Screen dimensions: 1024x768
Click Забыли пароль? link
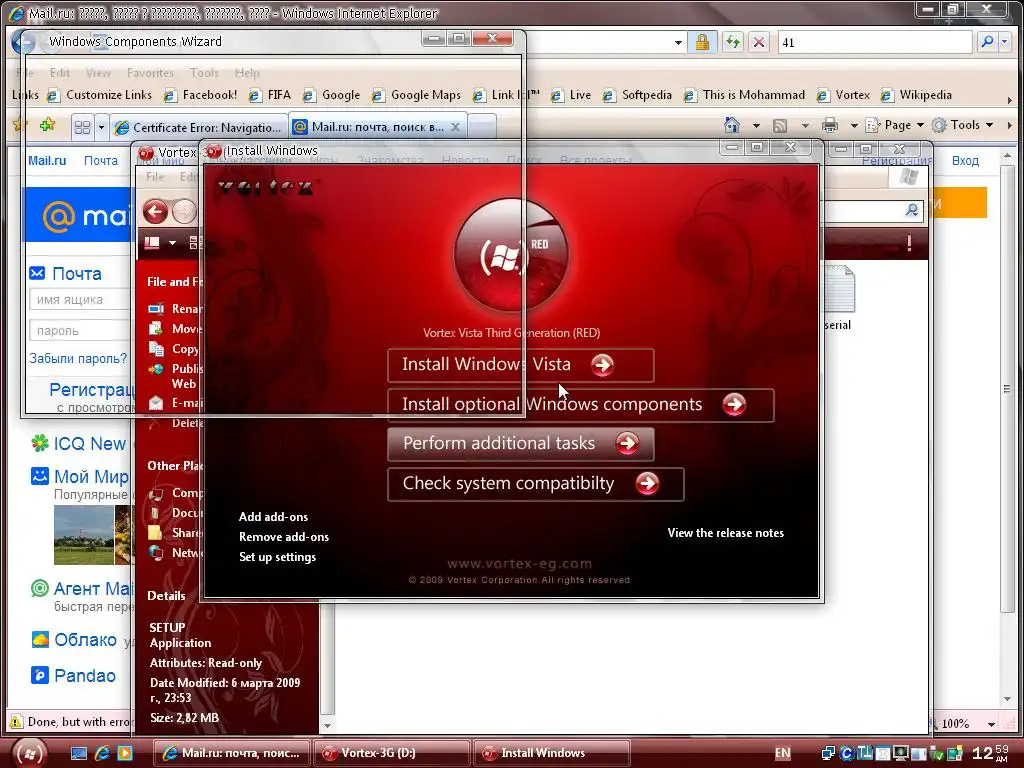pos(78,359)
